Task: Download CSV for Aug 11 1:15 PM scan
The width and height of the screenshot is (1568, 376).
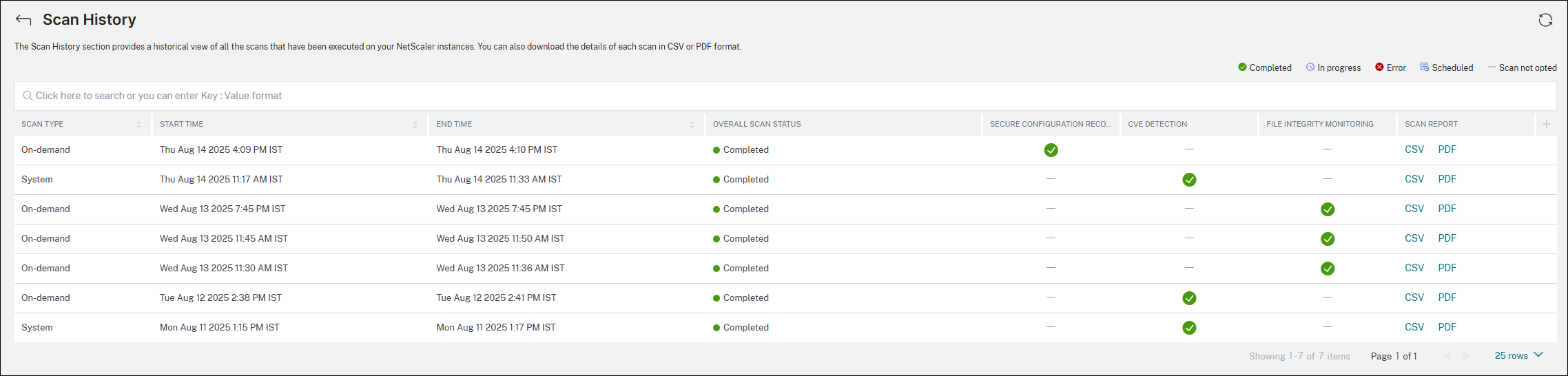Action: pyautogui.click(x=1414, y=327)
